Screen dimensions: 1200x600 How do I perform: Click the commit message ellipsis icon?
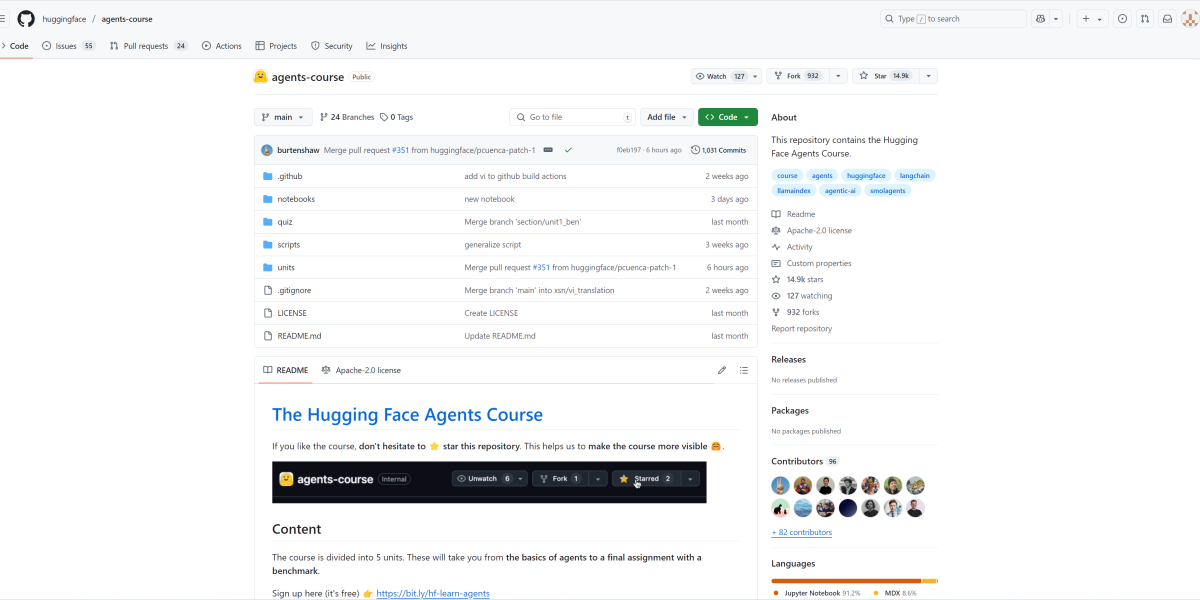coord(548,150)
